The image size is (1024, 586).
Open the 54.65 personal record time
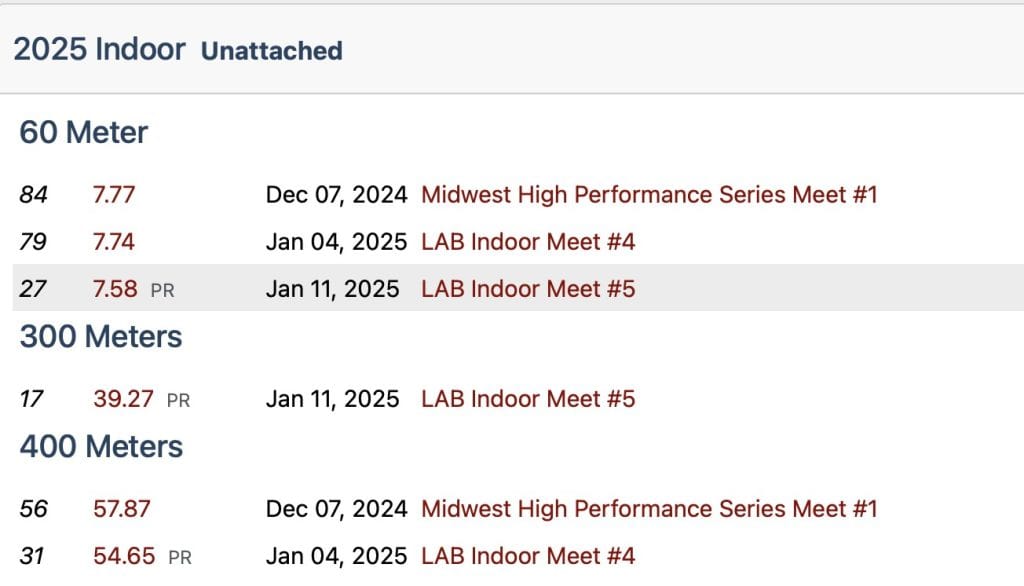pyautogui.click(x=123, y=556)
